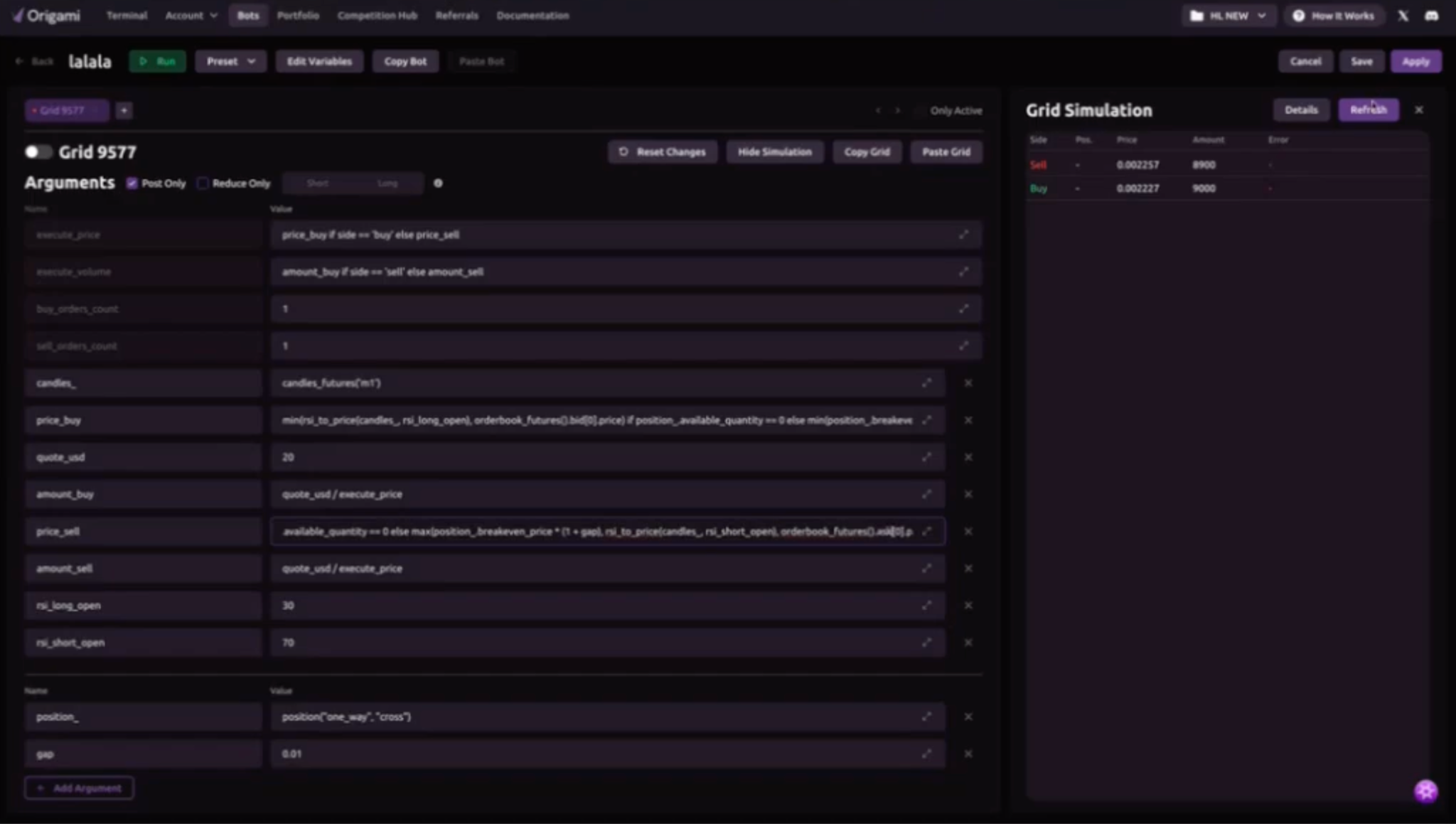The height and width of the screenshot is (824, 1456).
Task: Close the Grid Simulation panel
Action: point(1419,110)
